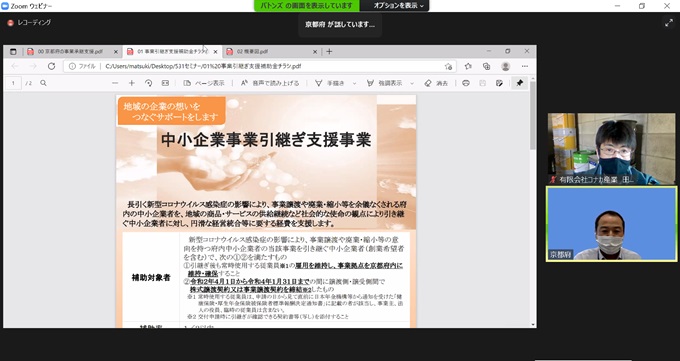Search within the PDF document
The height and width of the screenshot is (361, 680).
tap(43, 83)
